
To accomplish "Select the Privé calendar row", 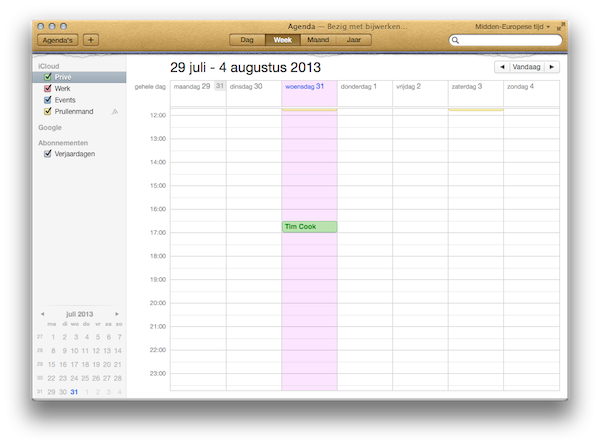I will [79, 77].
